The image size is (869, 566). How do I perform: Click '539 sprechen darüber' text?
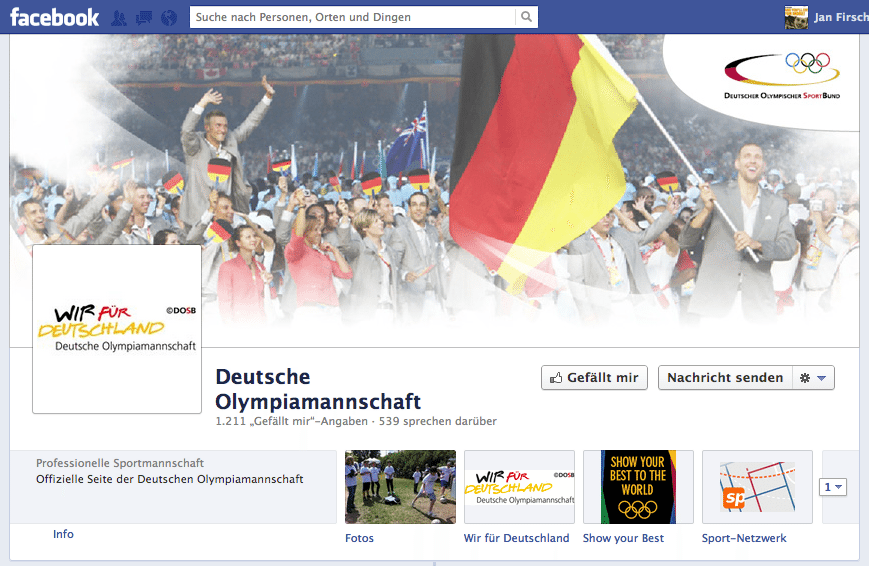coord(438,421)
